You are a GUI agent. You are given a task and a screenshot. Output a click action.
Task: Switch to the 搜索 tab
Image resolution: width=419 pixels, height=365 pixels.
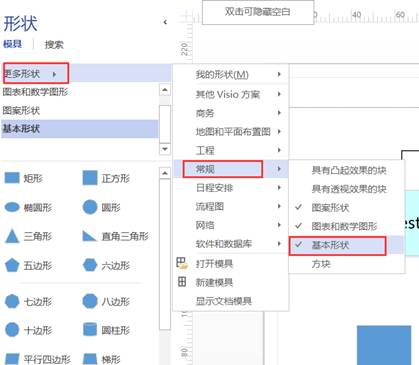point(54,44)
